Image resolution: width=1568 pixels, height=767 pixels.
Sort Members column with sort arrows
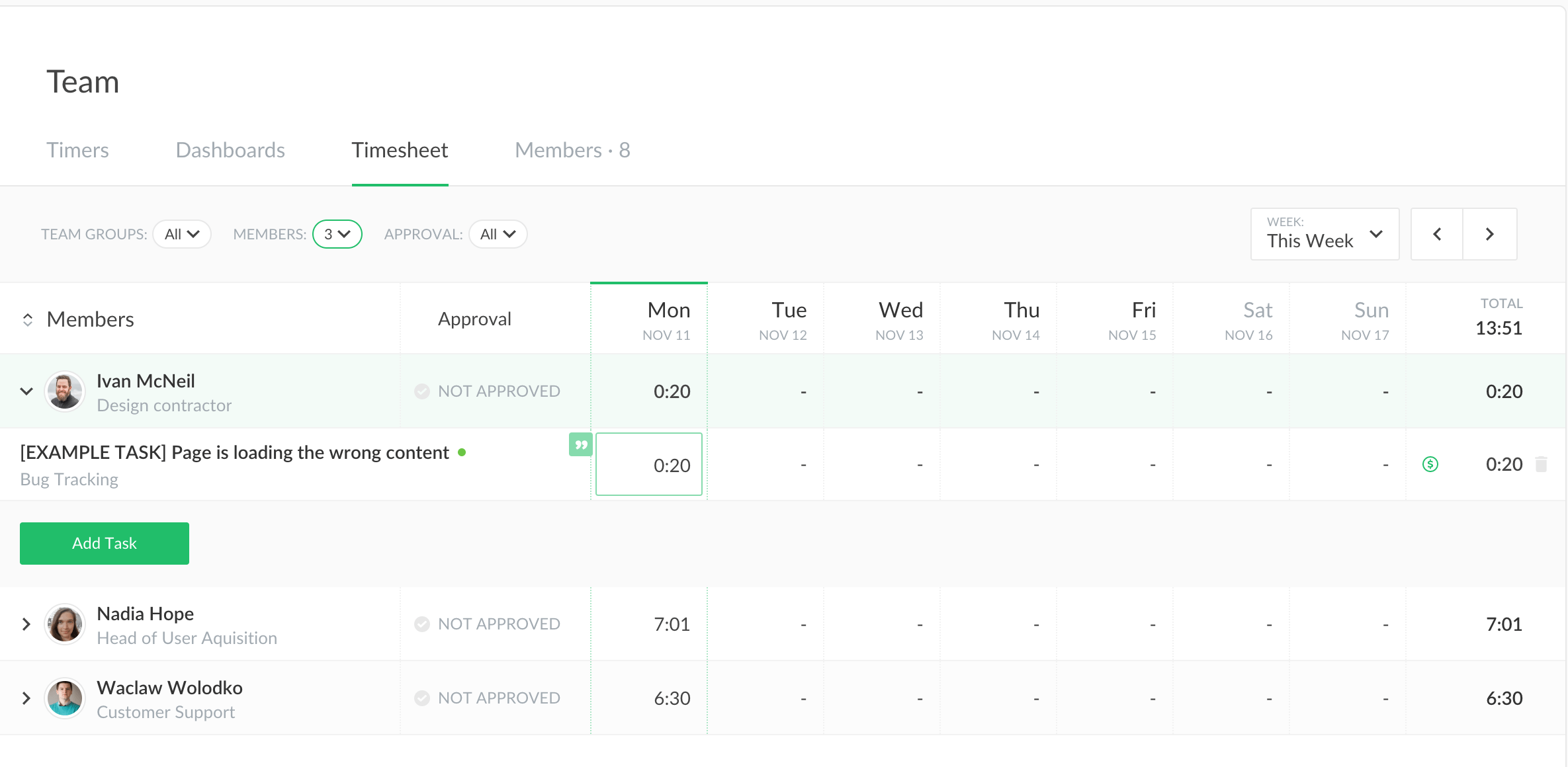[28, 319]
